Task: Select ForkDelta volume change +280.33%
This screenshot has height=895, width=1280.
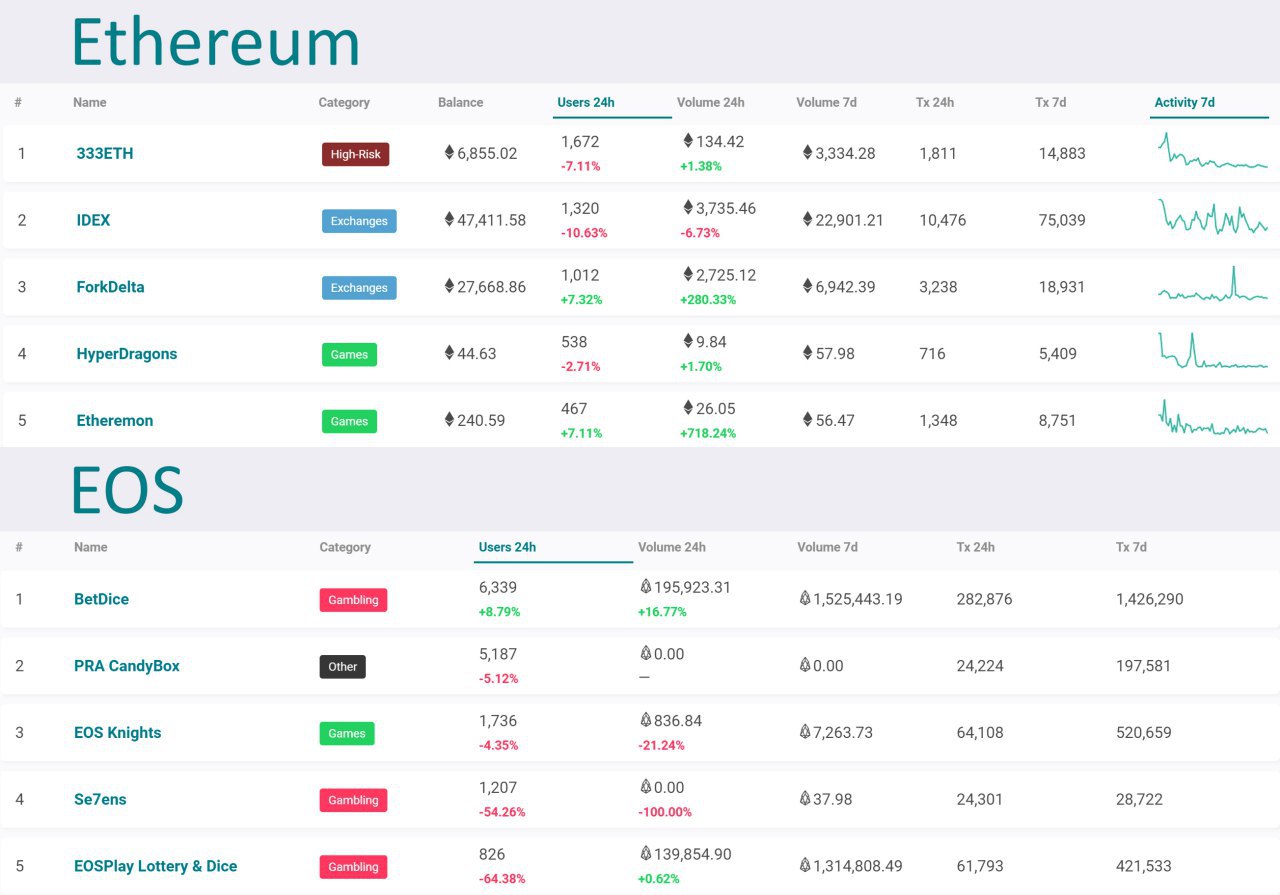Action: coord(708,300)
